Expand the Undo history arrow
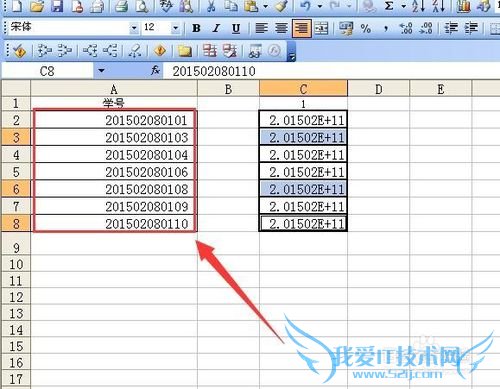The width and height of the screenshot is (500, 389). [319, 7]
